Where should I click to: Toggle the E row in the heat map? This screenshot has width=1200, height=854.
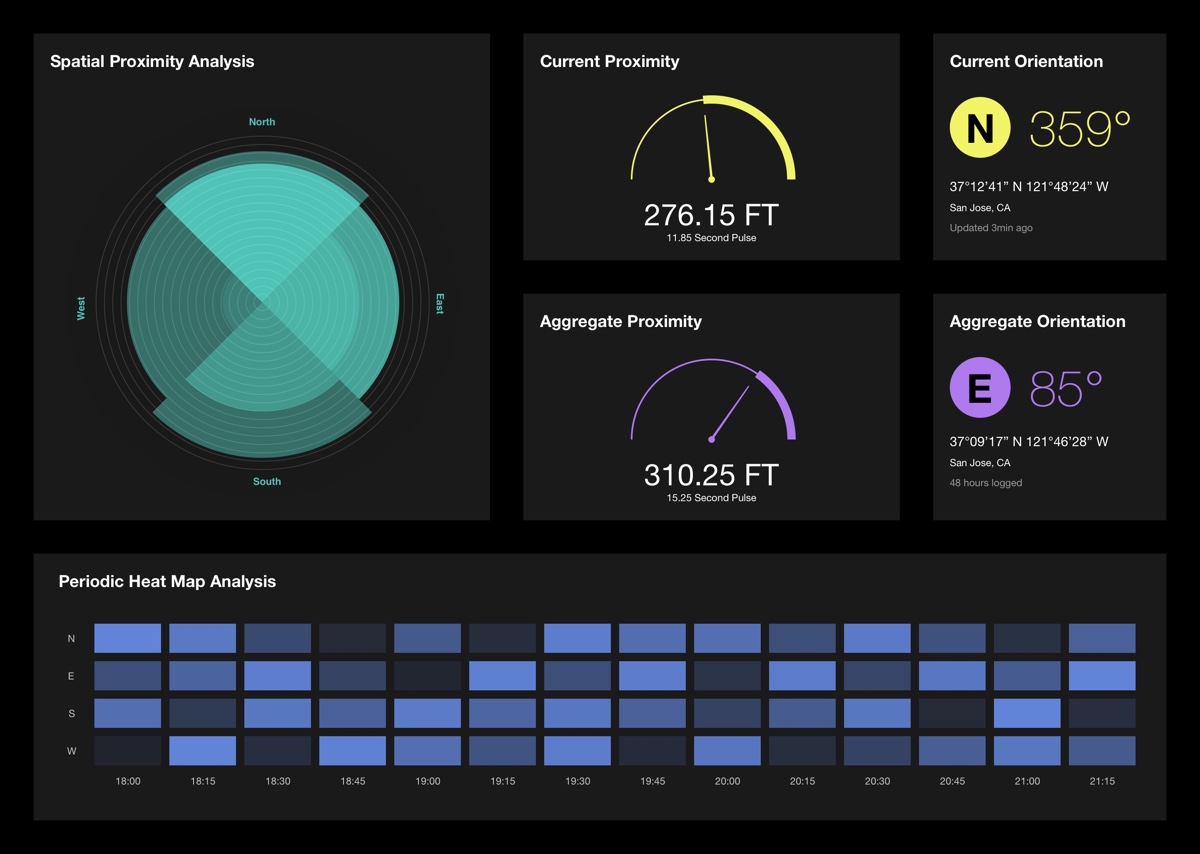[x=70, y=676]
